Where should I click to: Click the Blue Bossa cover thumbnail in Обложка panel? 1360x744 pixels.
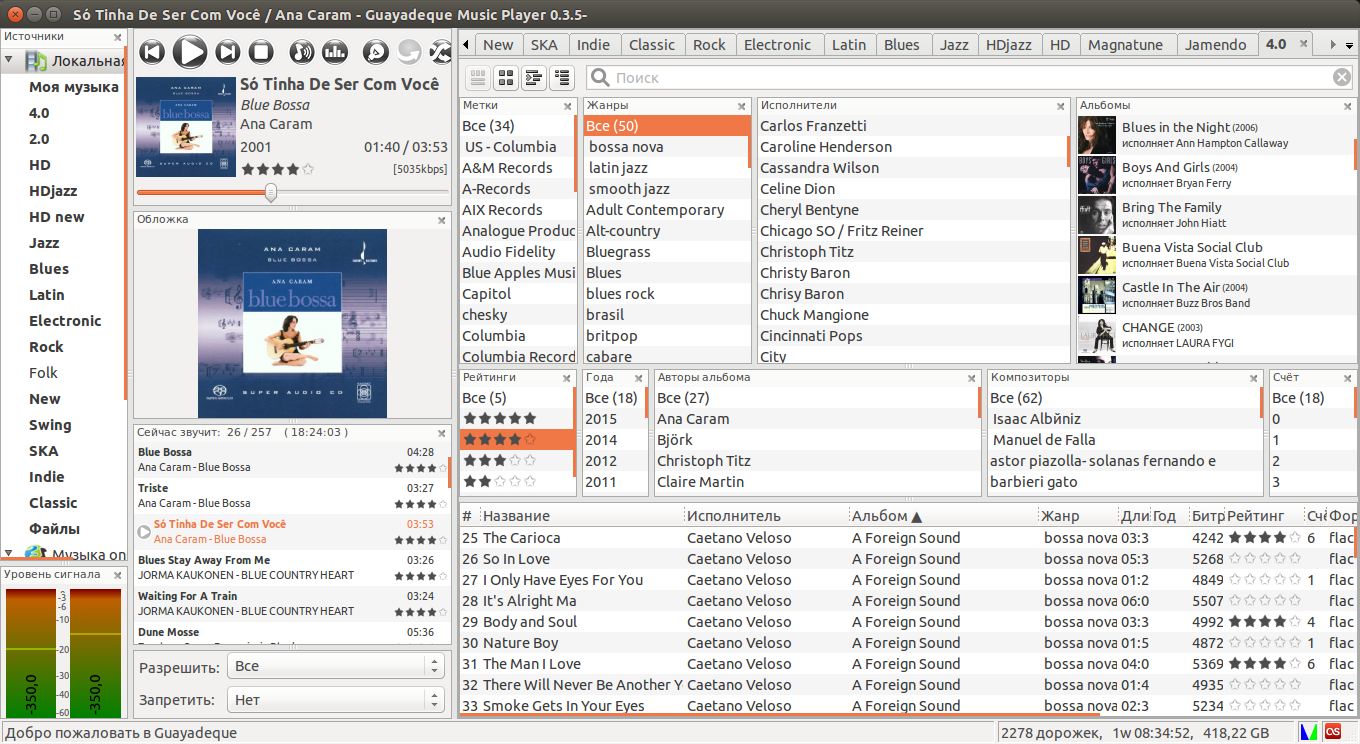coord(292,324)
